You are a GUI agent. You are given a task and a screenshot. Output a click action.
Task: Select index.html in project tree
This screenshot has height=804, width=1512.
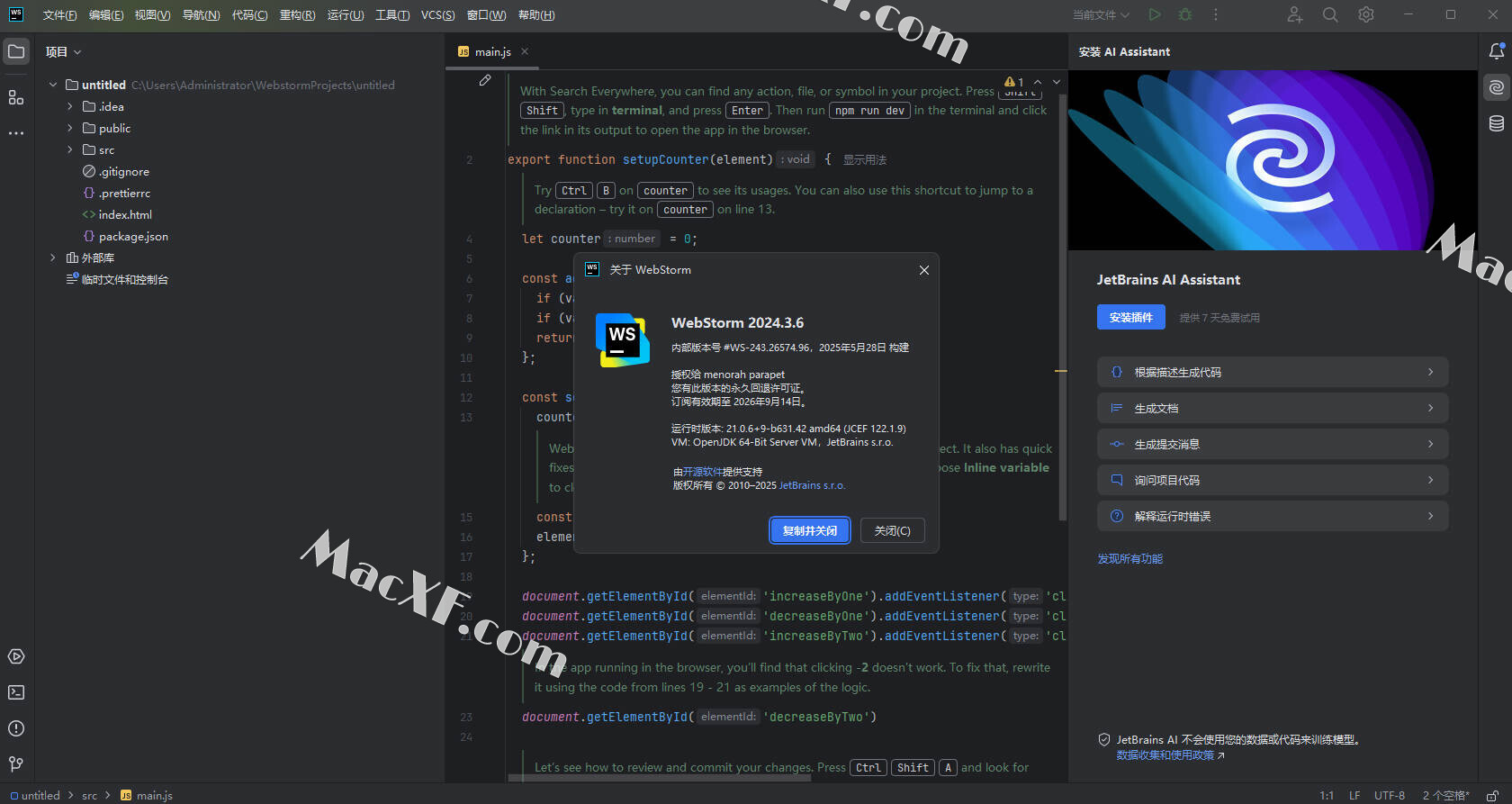pos(125,214)
